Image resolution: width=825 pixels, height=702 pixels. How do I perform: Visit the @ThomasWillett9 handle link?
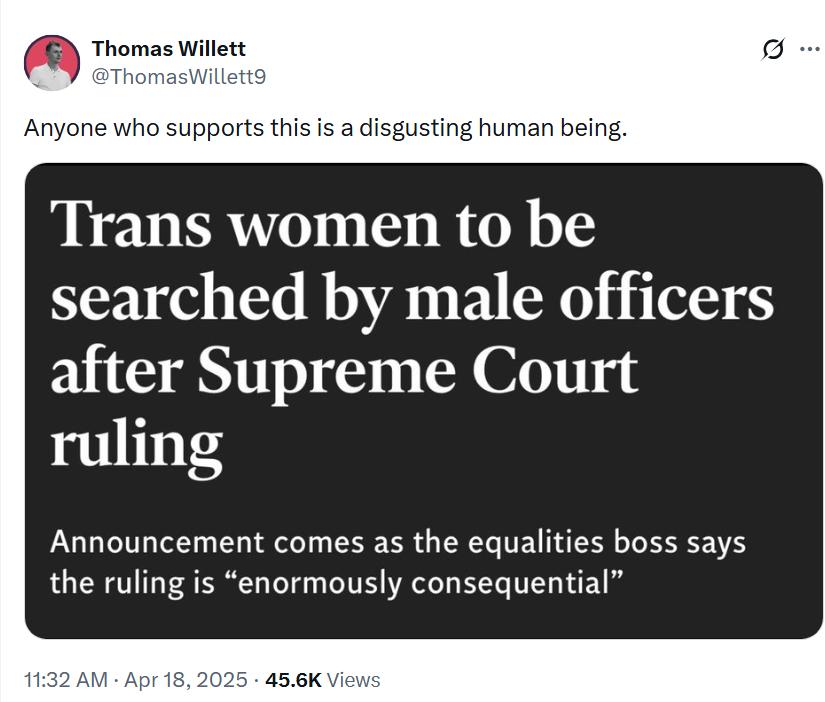[x=178, y=75]
